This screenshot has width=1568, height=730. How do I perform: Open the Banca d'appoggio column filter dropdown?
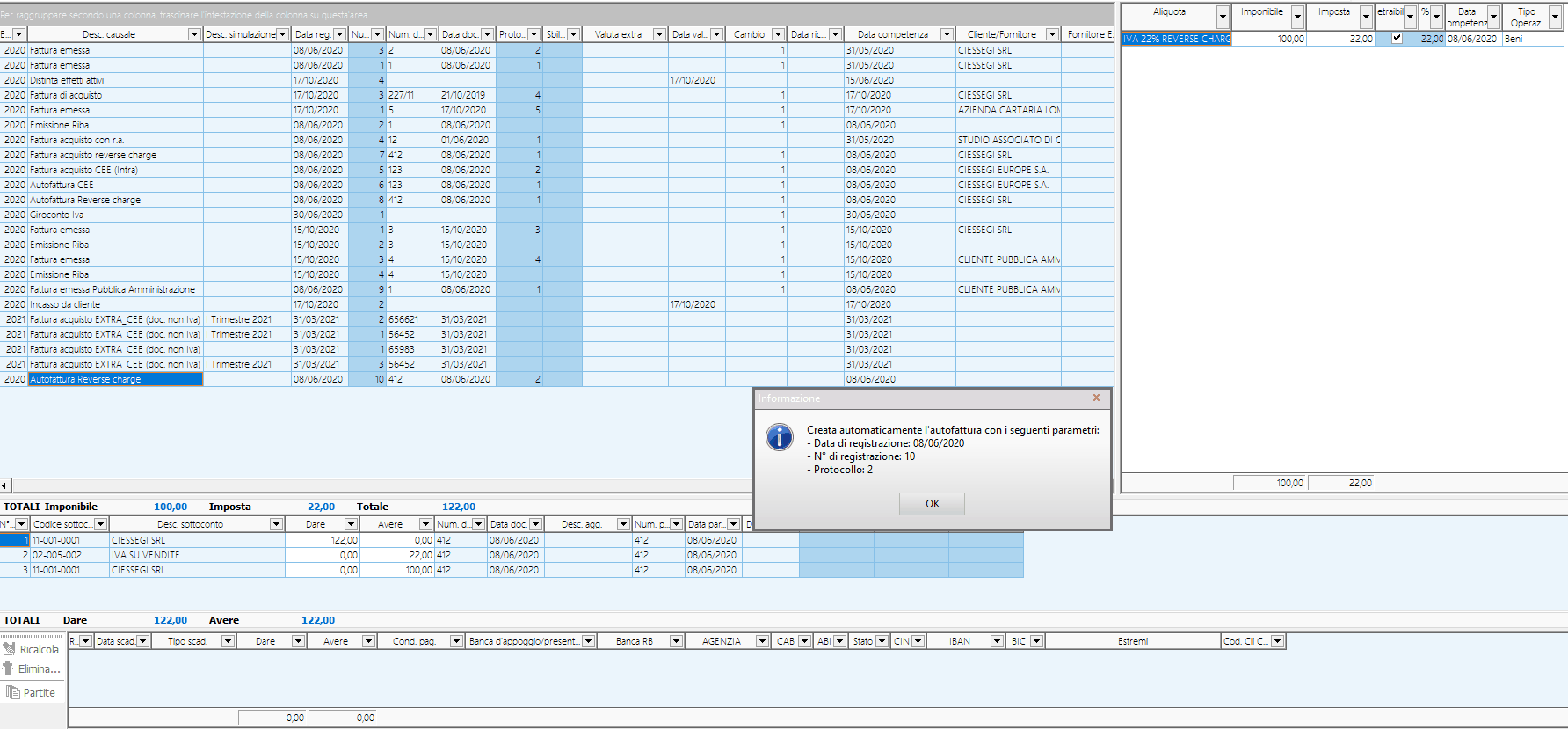(588, 641)
